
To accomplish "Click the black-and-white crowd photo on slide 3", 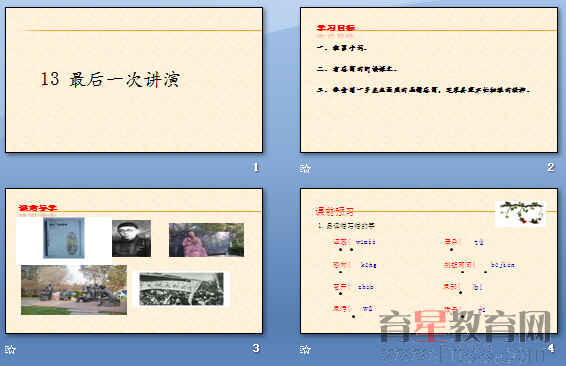I will [182, 289].
